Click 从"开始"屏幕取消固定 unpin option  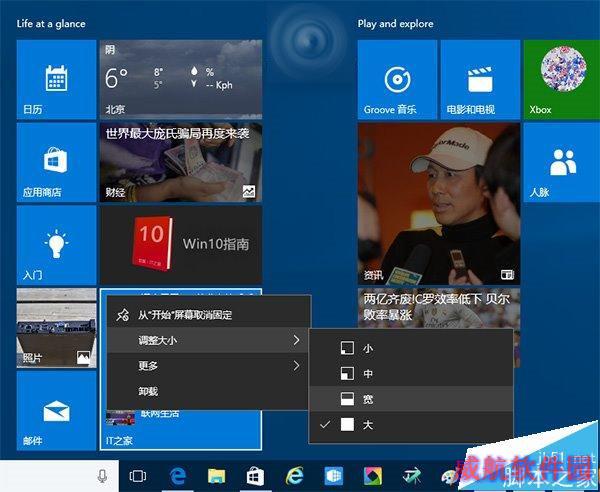[x=208, y=314]
